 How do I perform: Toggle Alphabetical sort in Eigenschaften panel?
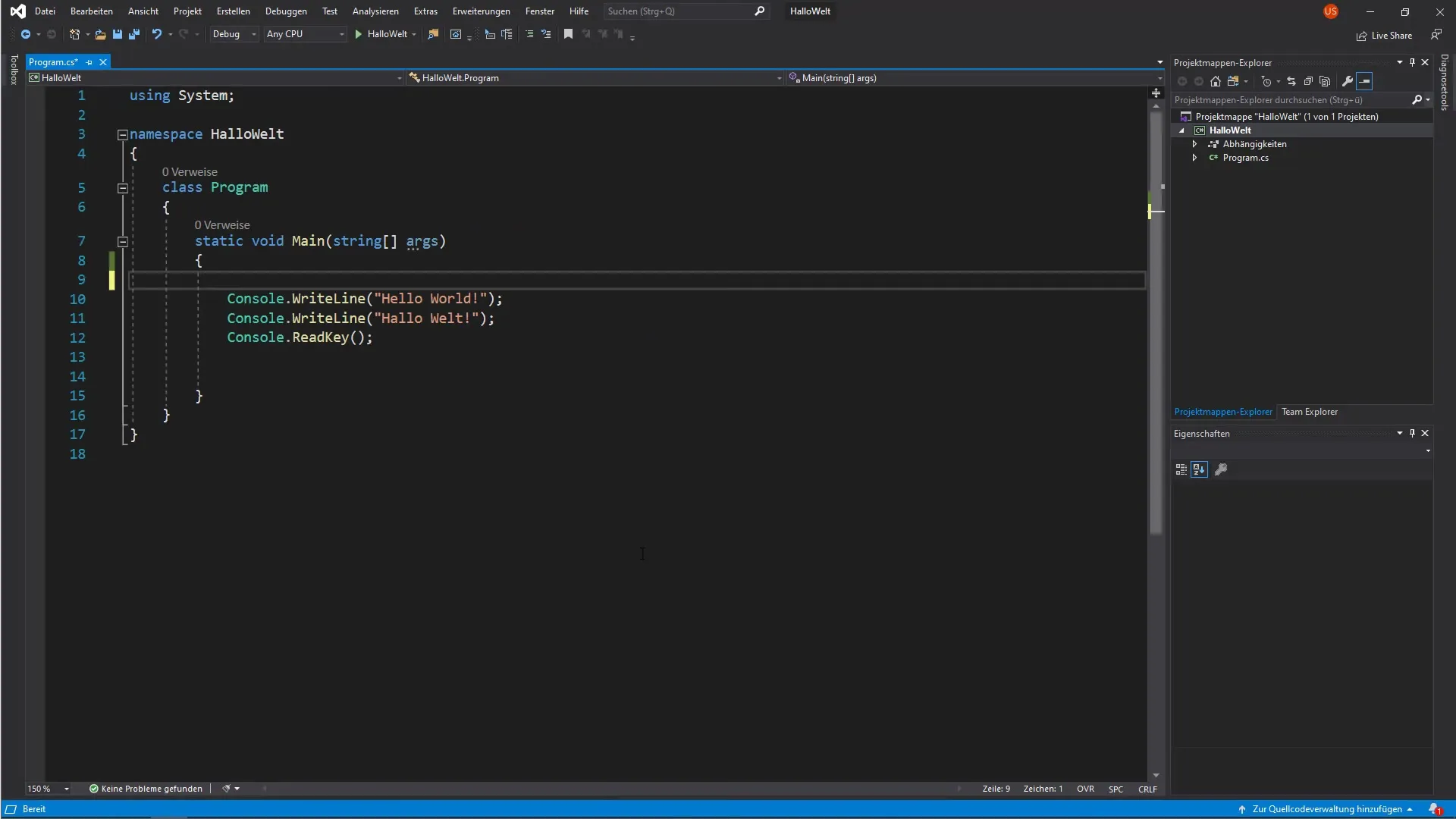[x=1199, y=470]
